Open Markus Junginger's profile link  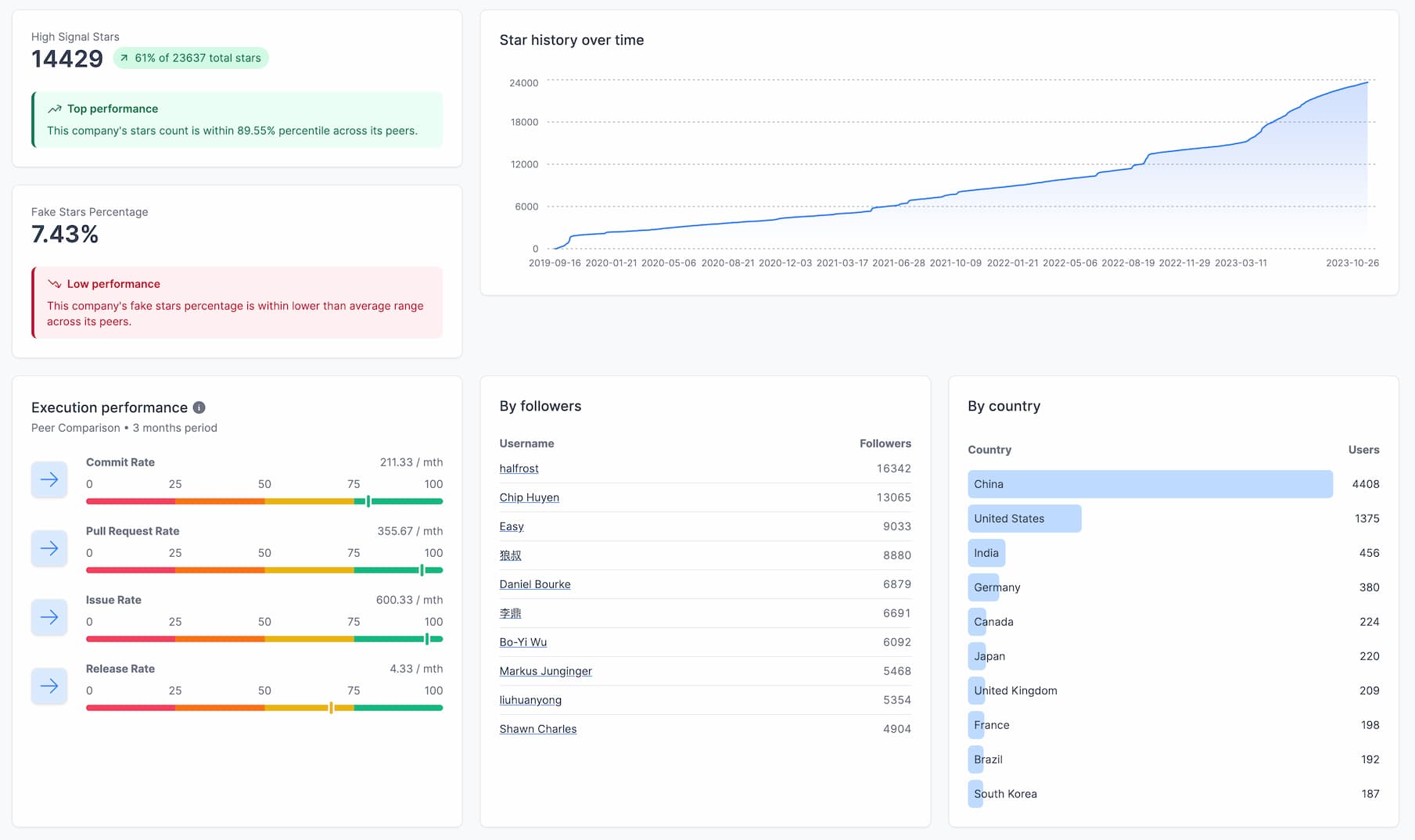(545, 670)
